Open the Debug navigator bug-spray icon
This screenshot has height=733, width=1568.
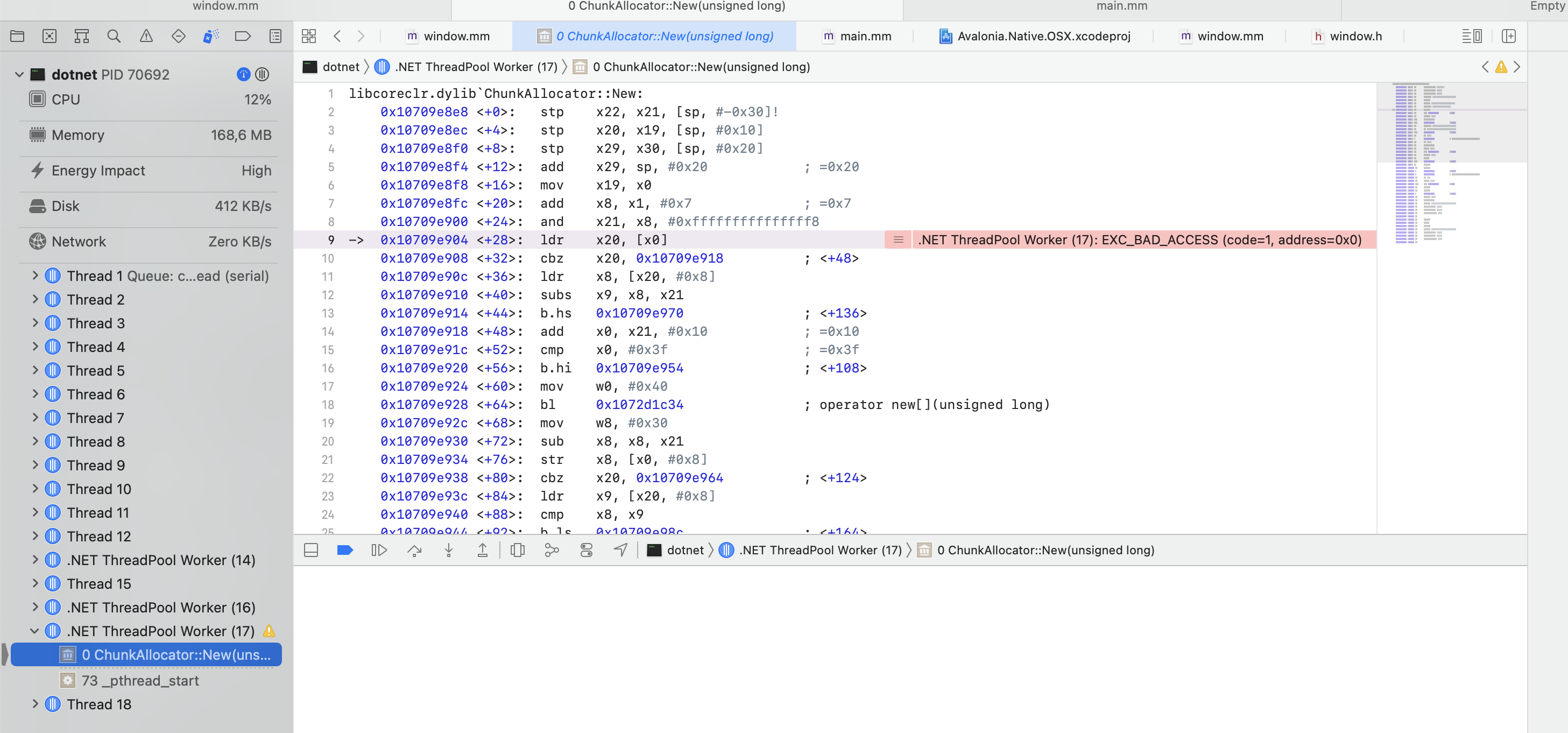(x=210, y=36)
